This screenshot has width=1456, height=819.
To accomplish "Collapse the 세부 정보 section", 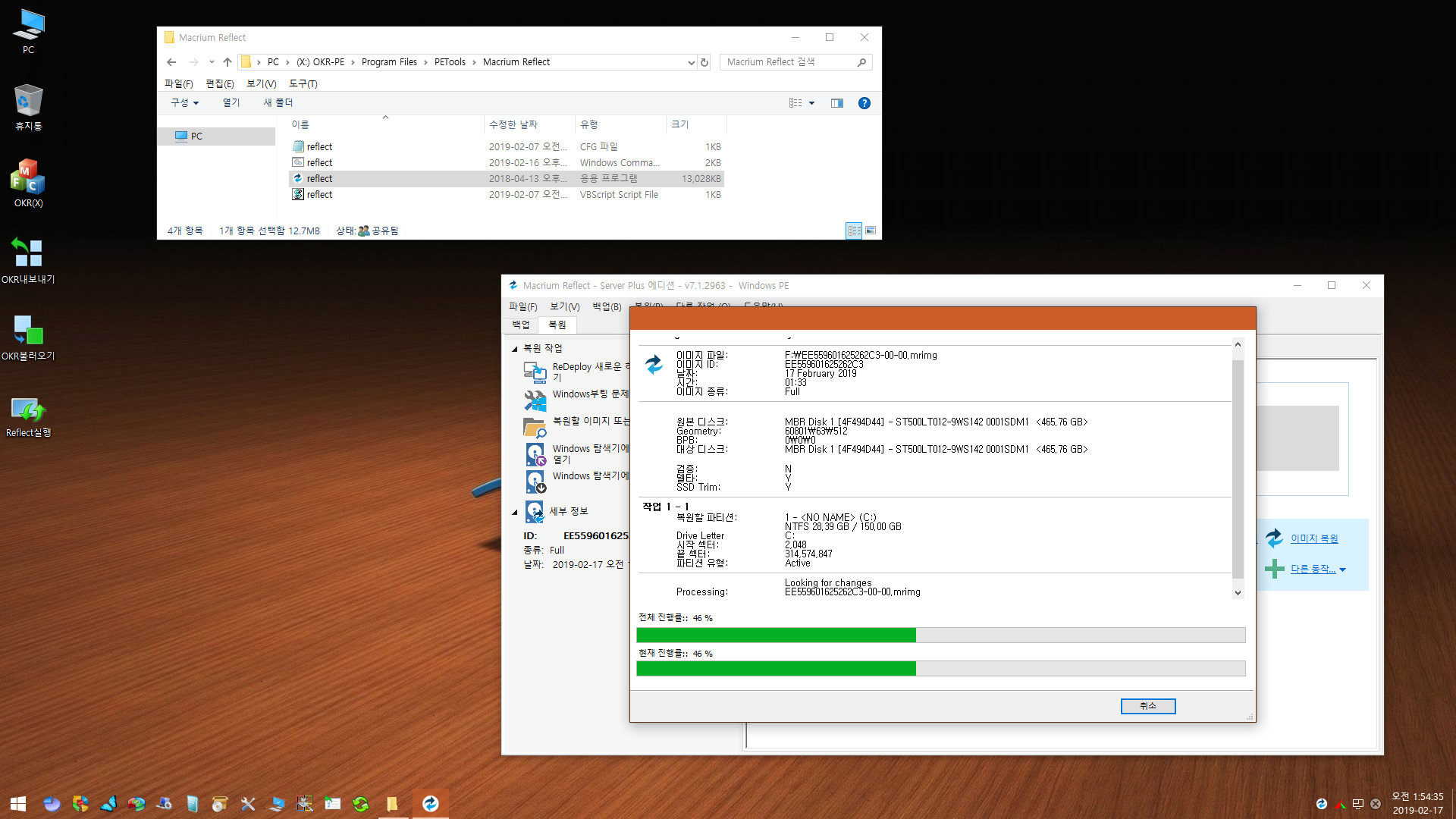I will click(x=515, y=513).
